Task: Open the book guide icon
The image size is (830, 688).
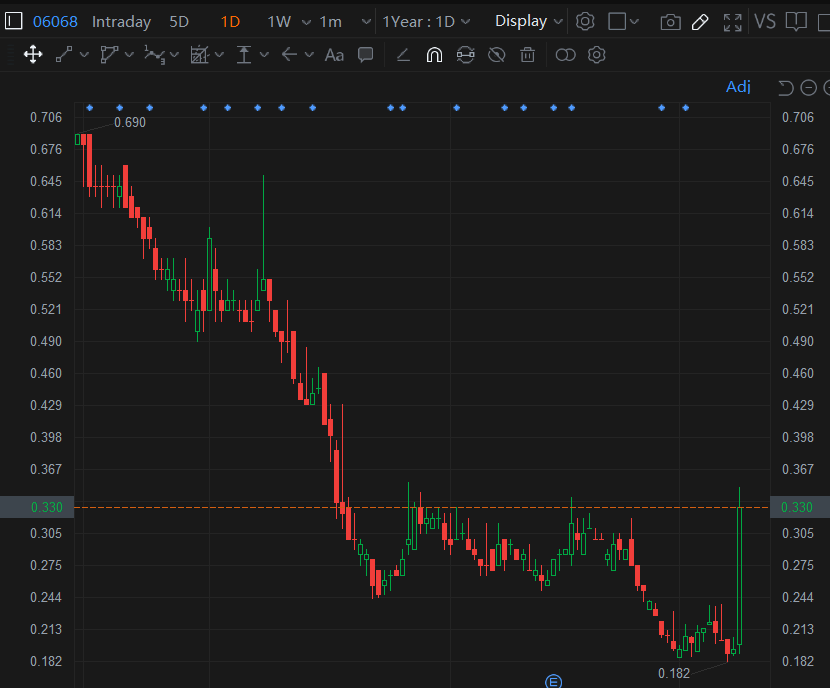Action: point(796,22)
